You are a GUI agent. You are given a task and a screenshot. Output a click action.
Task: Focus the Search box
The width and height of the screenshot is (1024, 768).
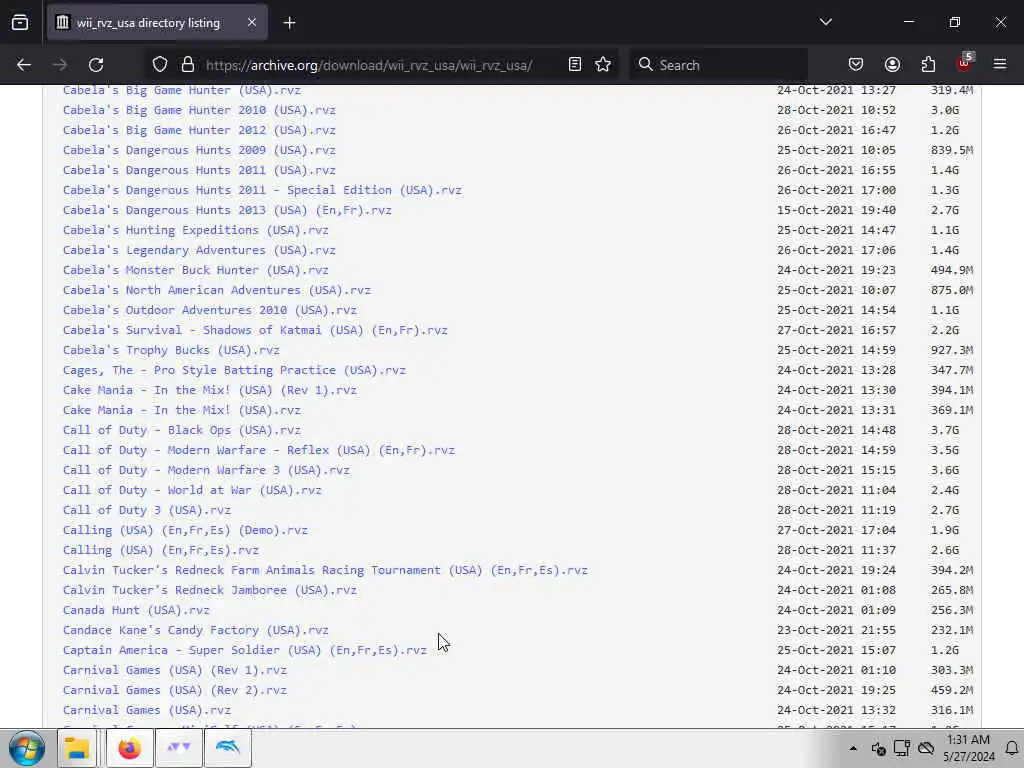[719, 65]
